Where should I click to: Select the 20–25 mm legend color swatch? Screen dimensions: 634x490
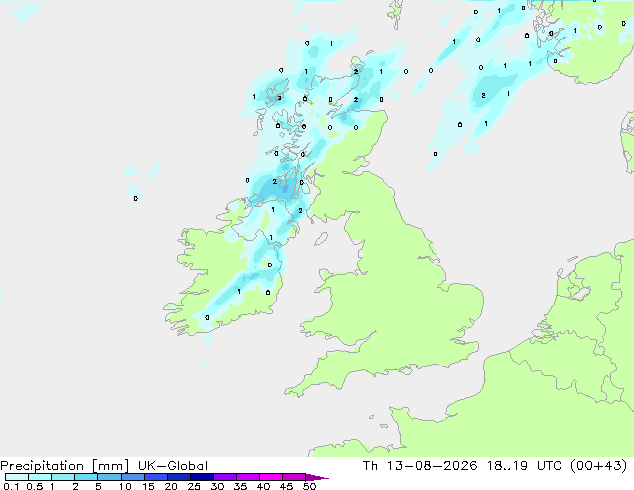[x=178, y=477]
